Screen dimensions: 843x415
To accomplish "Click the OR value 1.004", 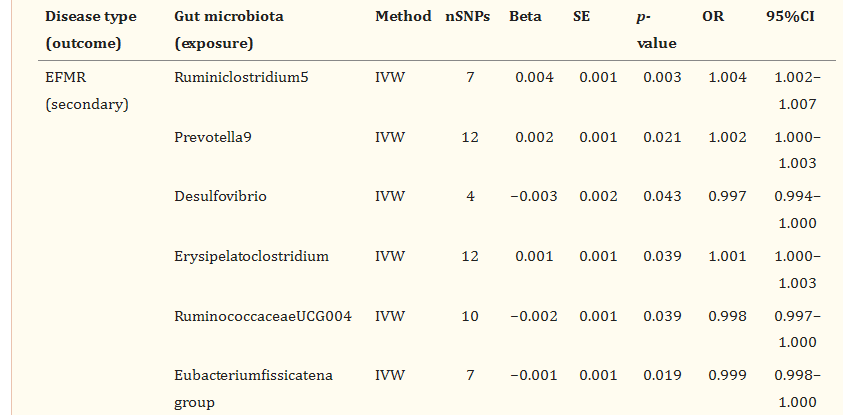I will coord(727,77).
